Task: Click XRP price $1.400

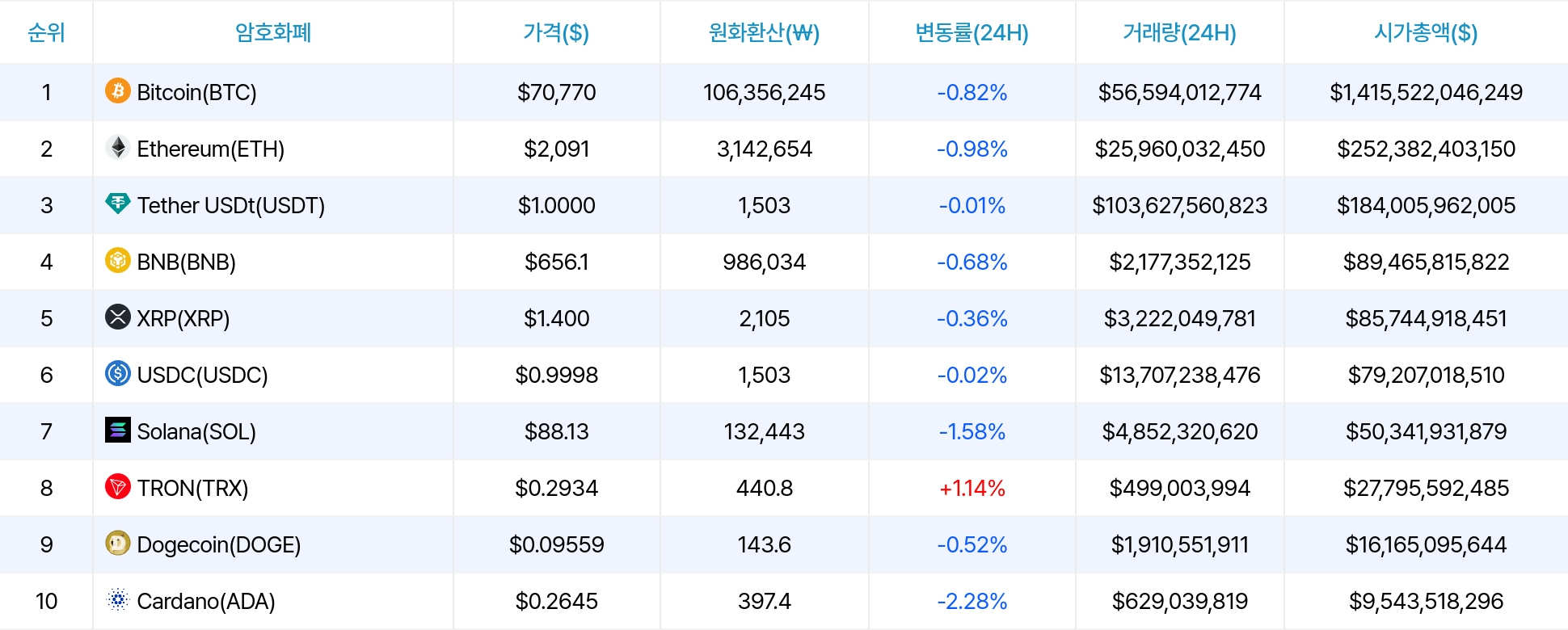Action: 556,319
